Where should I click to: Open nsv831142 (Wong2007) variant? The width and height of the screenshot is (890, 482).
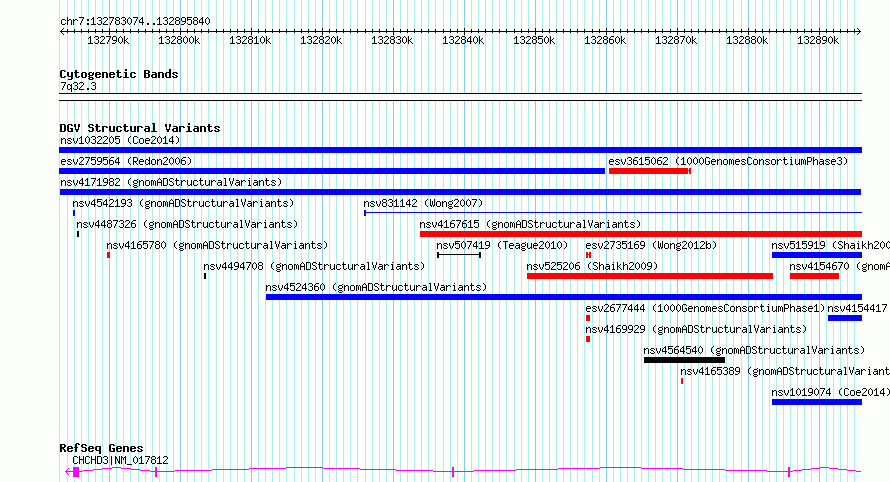tap(423, 203)
